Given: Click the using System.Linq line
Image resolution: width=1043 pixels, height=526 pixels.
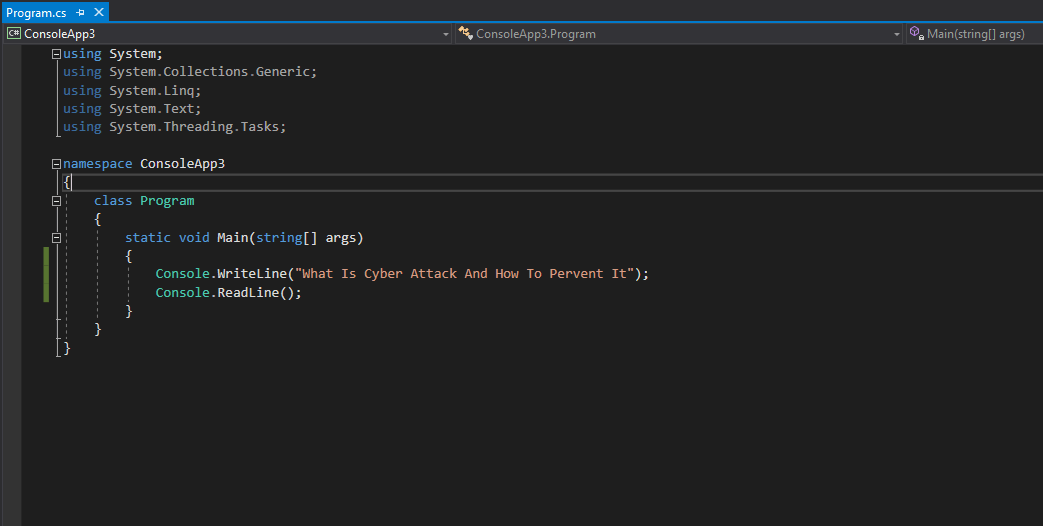Looking at the screenshot, I should pos(132,90).
